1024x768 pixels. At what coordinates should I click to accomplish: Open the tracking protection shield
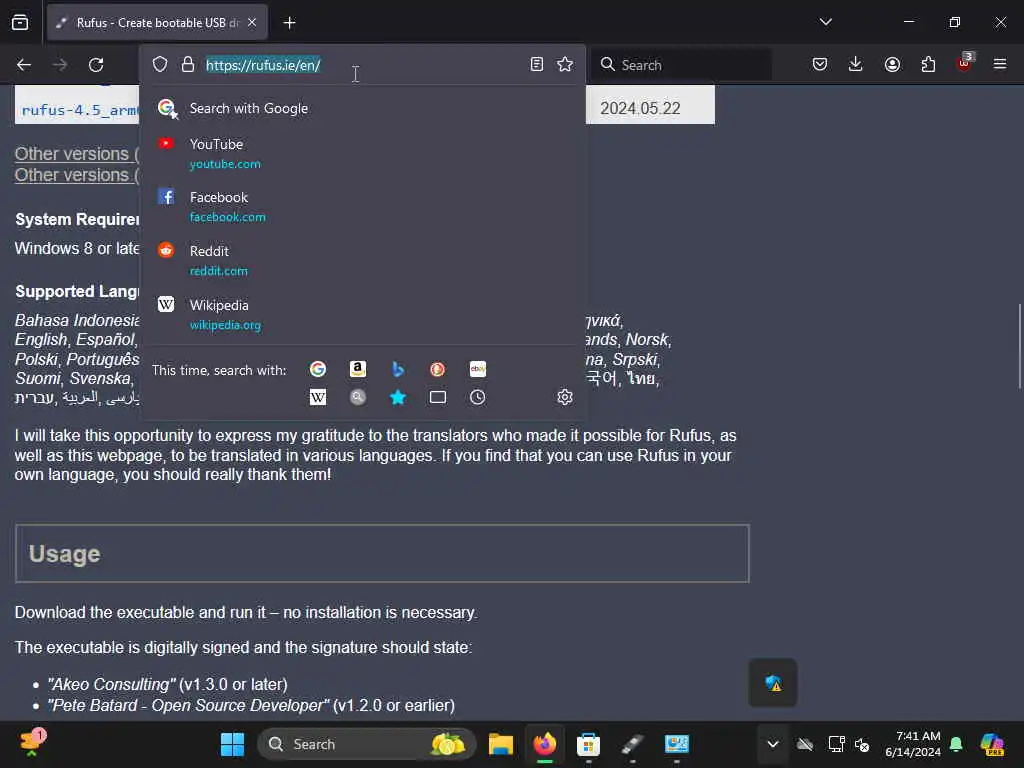coord(160,64)
